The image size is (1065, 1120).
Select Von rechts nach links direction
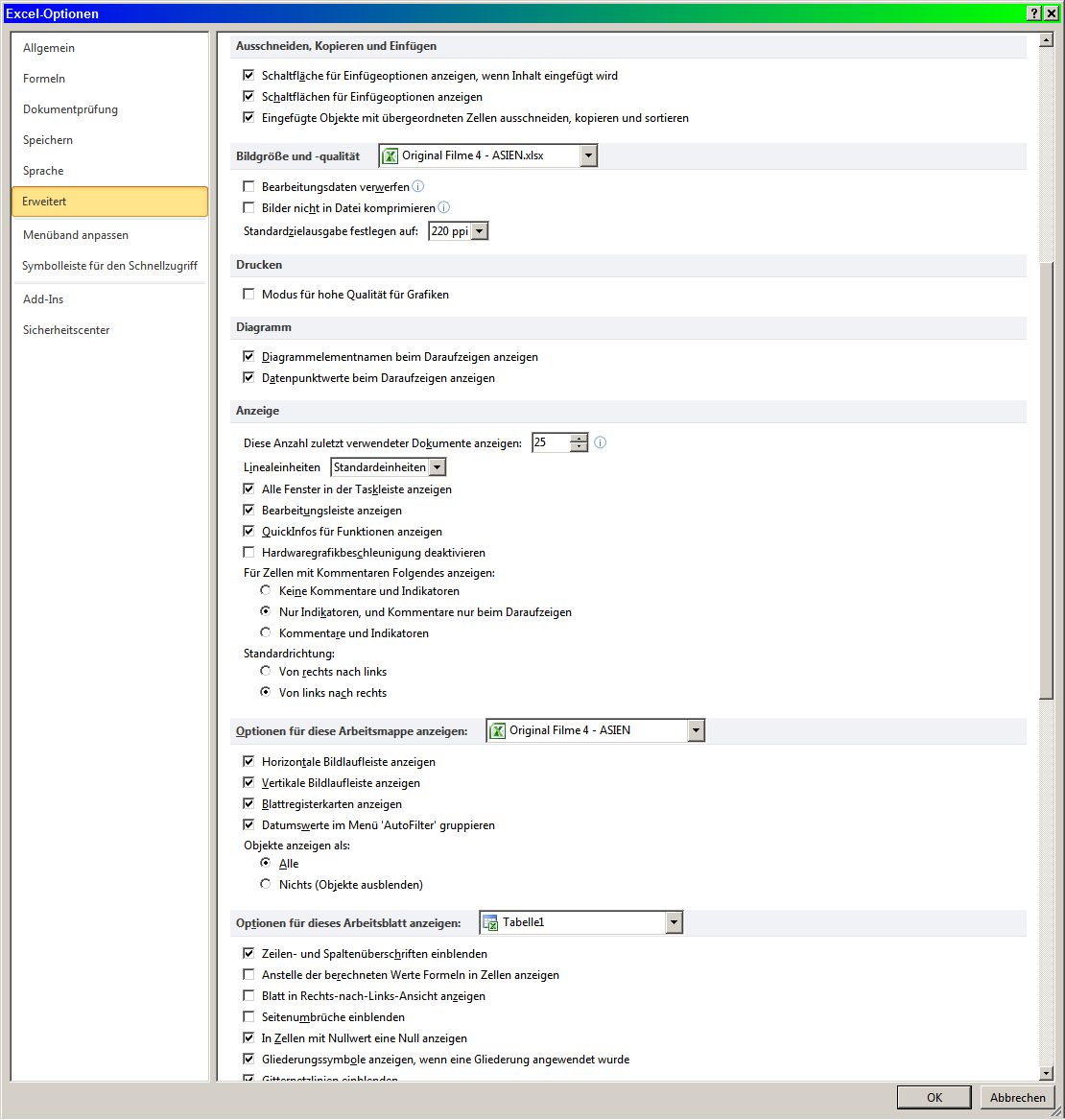(266, 672)
